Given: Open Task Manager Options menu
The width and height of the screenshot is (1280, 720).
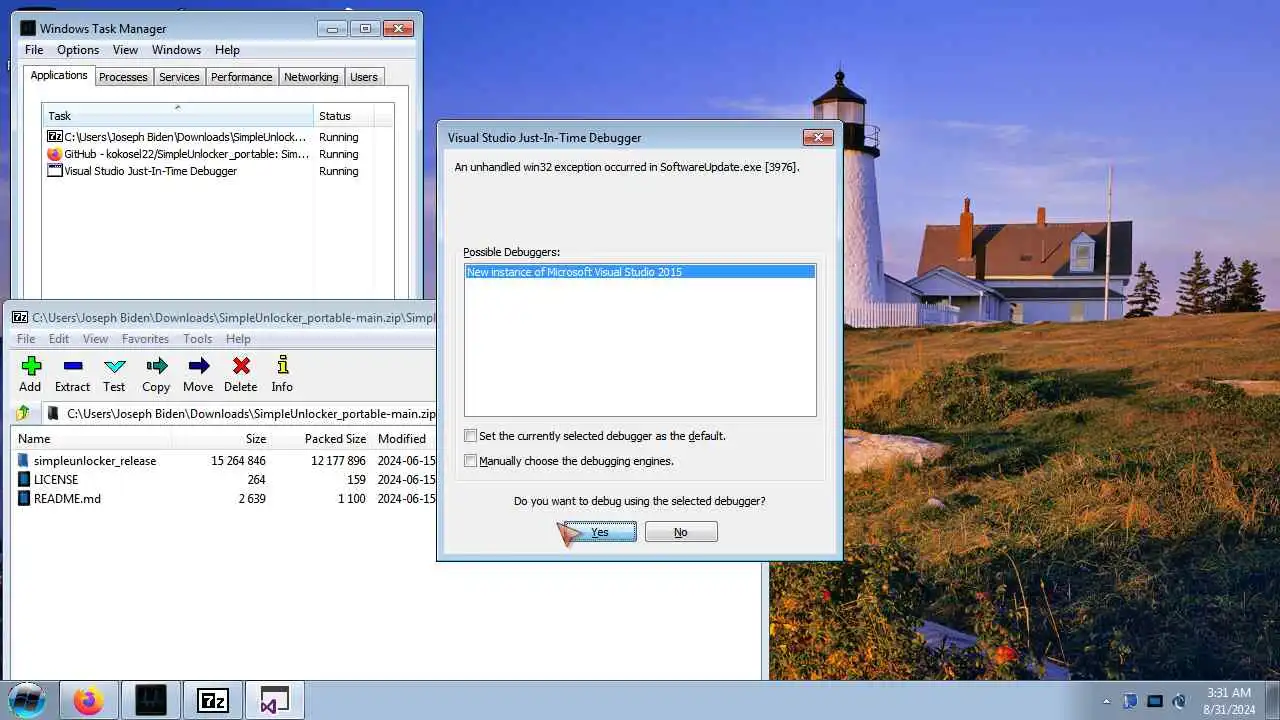Looking at the screenshot, I should (x=78, y=50).
